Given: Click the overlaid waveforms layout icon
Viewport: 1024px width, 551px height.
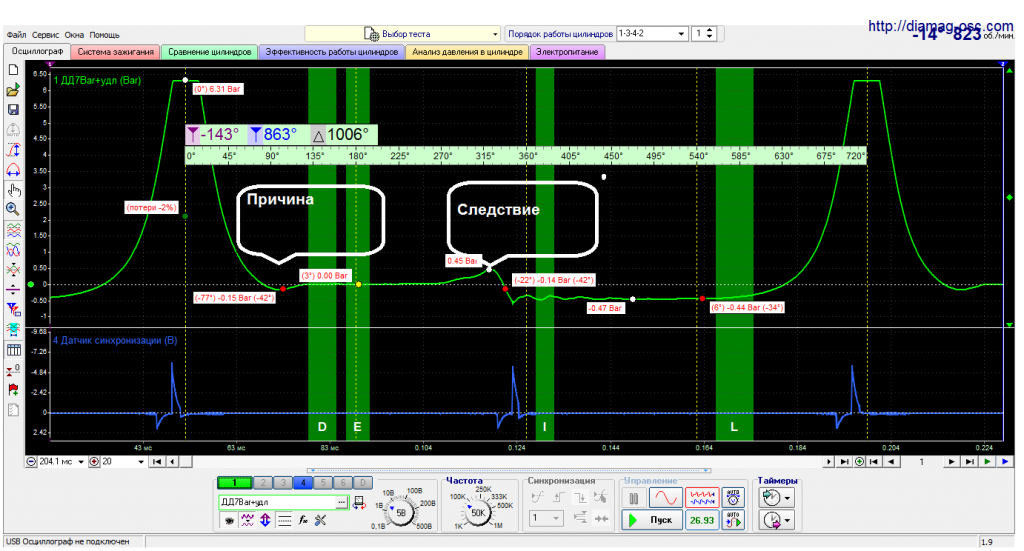Looking at the screenshot, I should click(x=13, y=250).
